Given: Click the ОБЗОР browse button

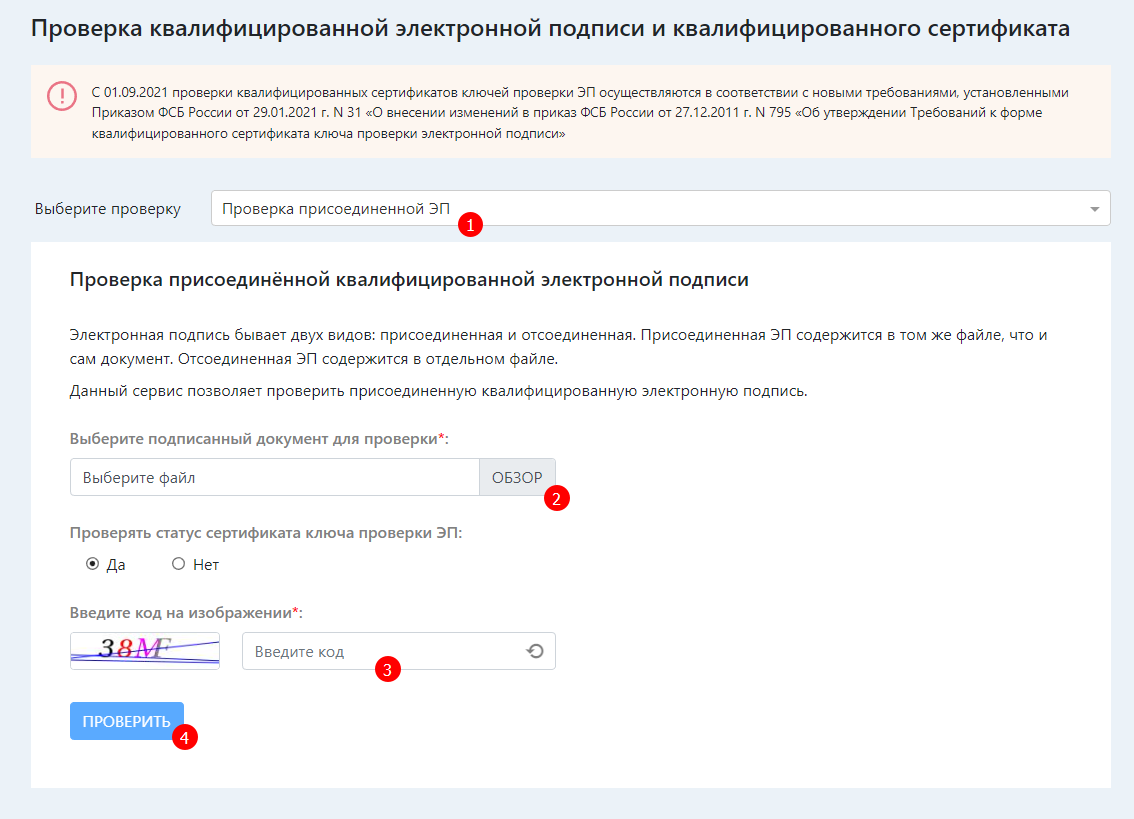Looking at the screenshot, I should tap(517, 478).
